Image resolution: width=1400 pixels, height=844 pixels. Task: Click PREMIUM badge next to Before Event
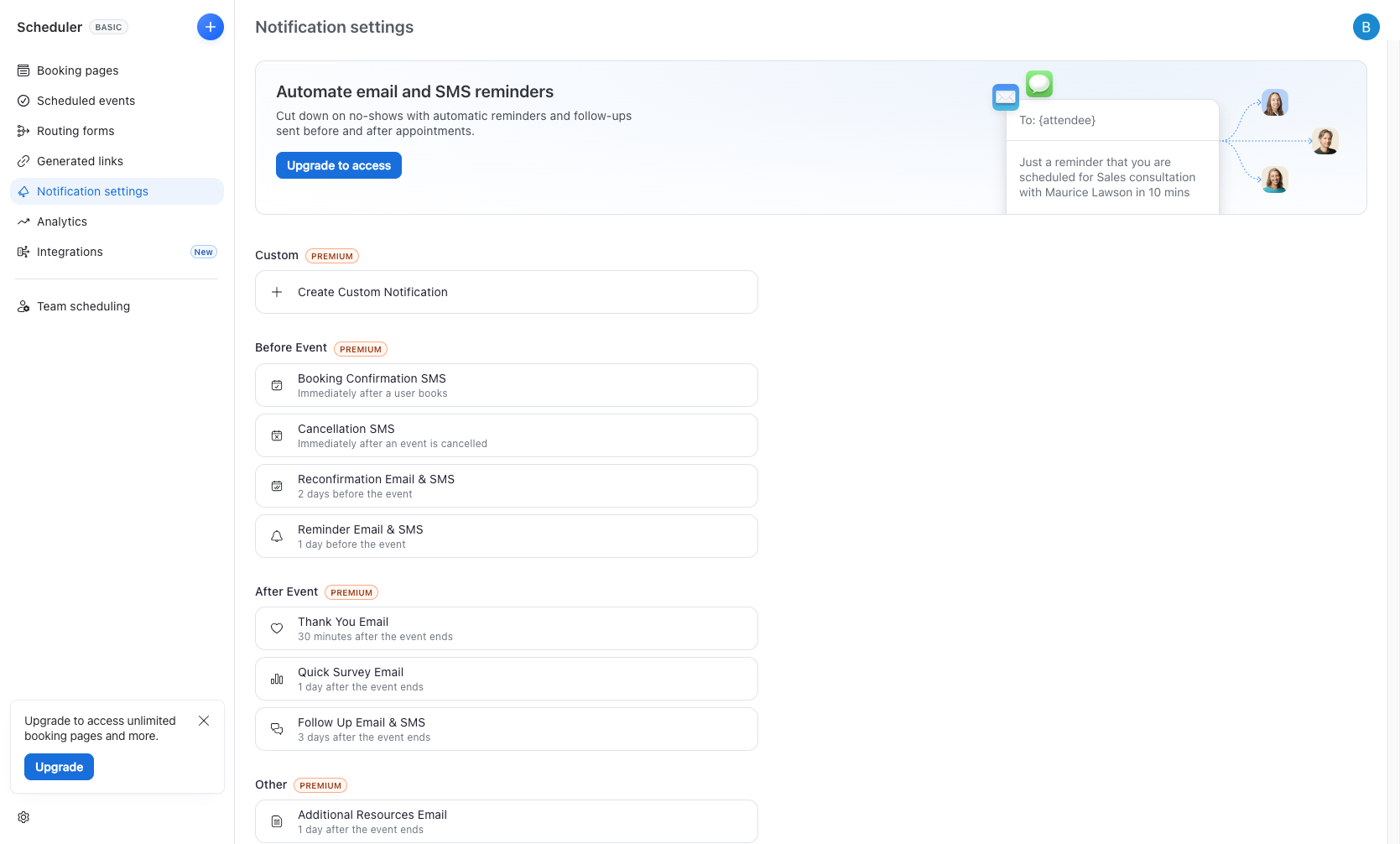(x=361, y=349)
